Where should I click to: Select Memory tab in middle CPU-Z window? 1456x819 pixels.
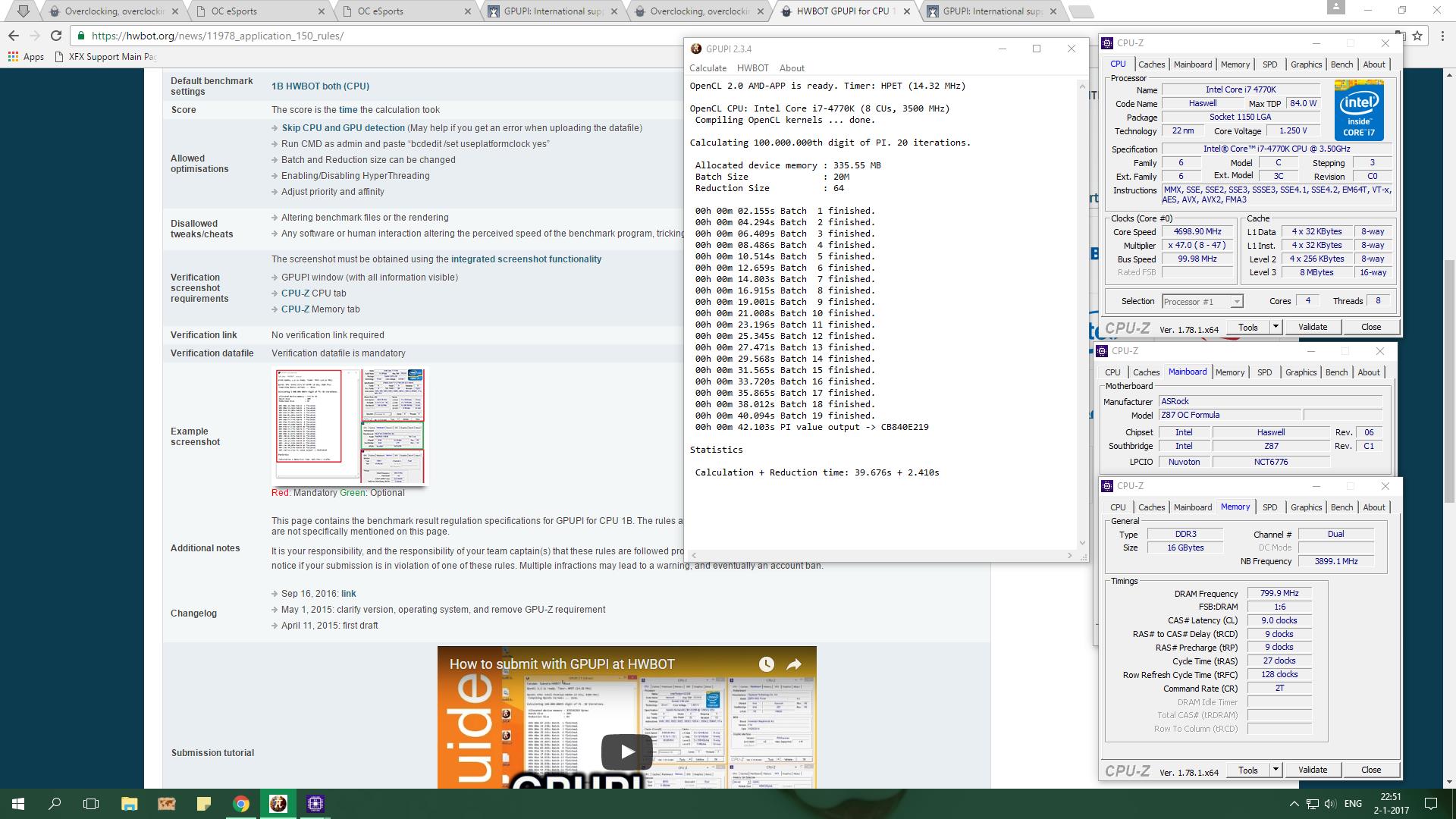[1230, 372]
